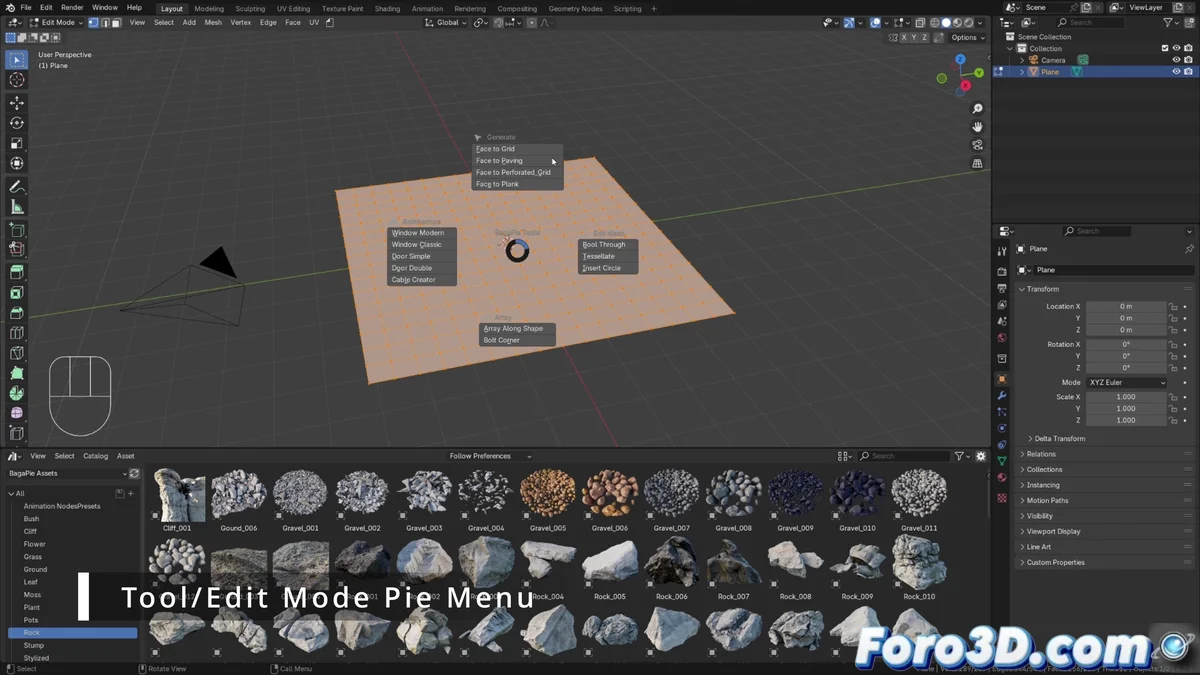Toggle Location X lock icon
1200x675 pixels.
point(1174,306)
